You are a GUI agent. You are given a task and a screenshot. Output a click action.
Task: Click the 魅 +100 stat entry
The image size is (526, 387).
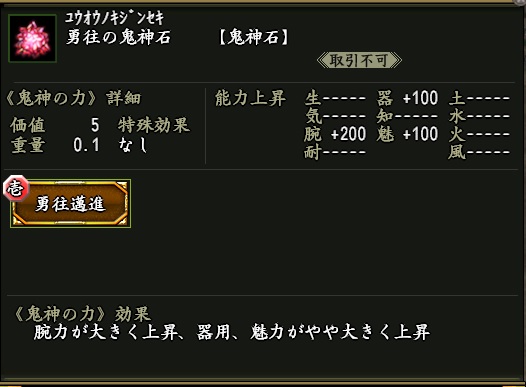click(x=407, y=134)
